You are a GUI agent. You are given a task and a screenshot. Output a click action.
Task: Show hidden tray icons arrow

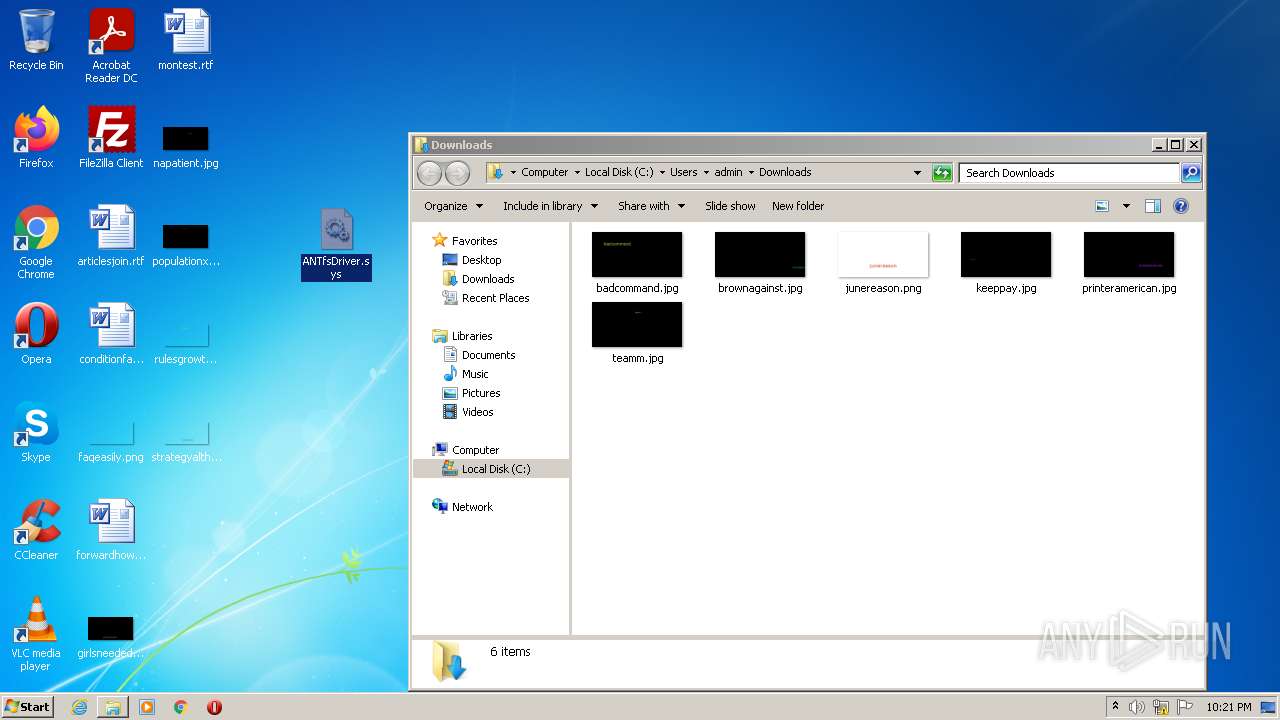(1115, 707)
